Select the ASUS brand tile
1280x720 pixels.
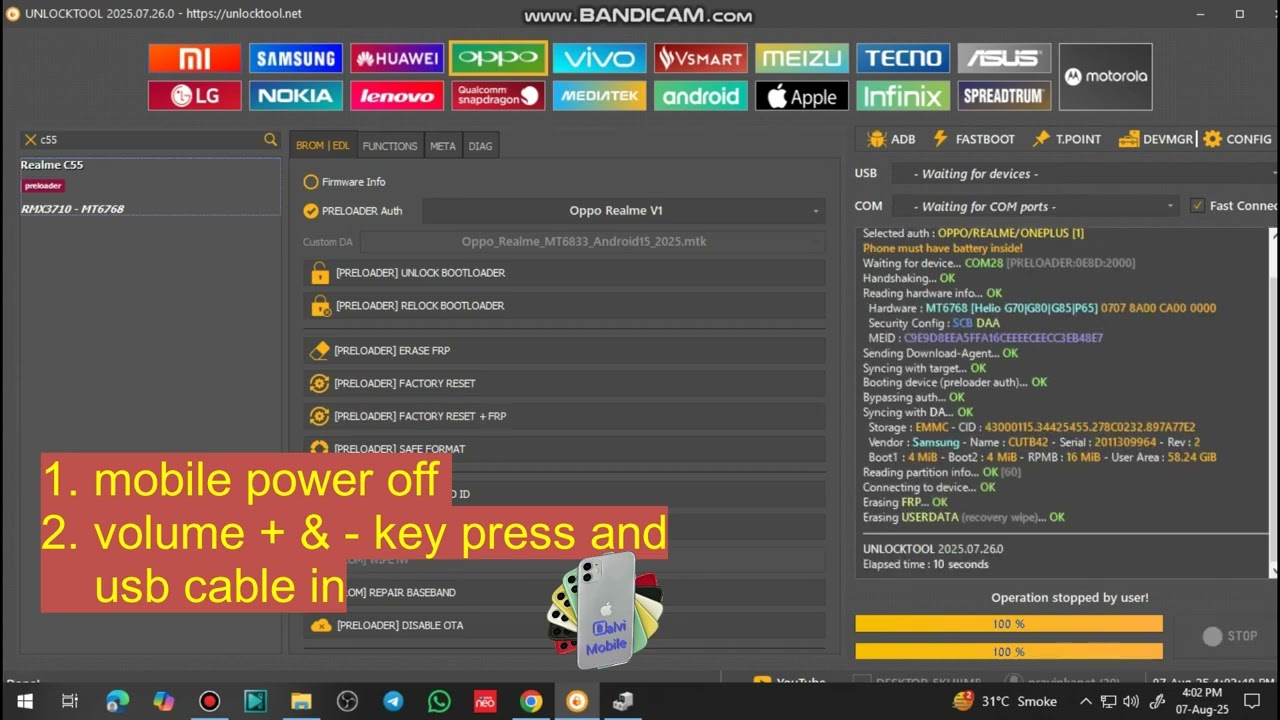(1004, 59)
